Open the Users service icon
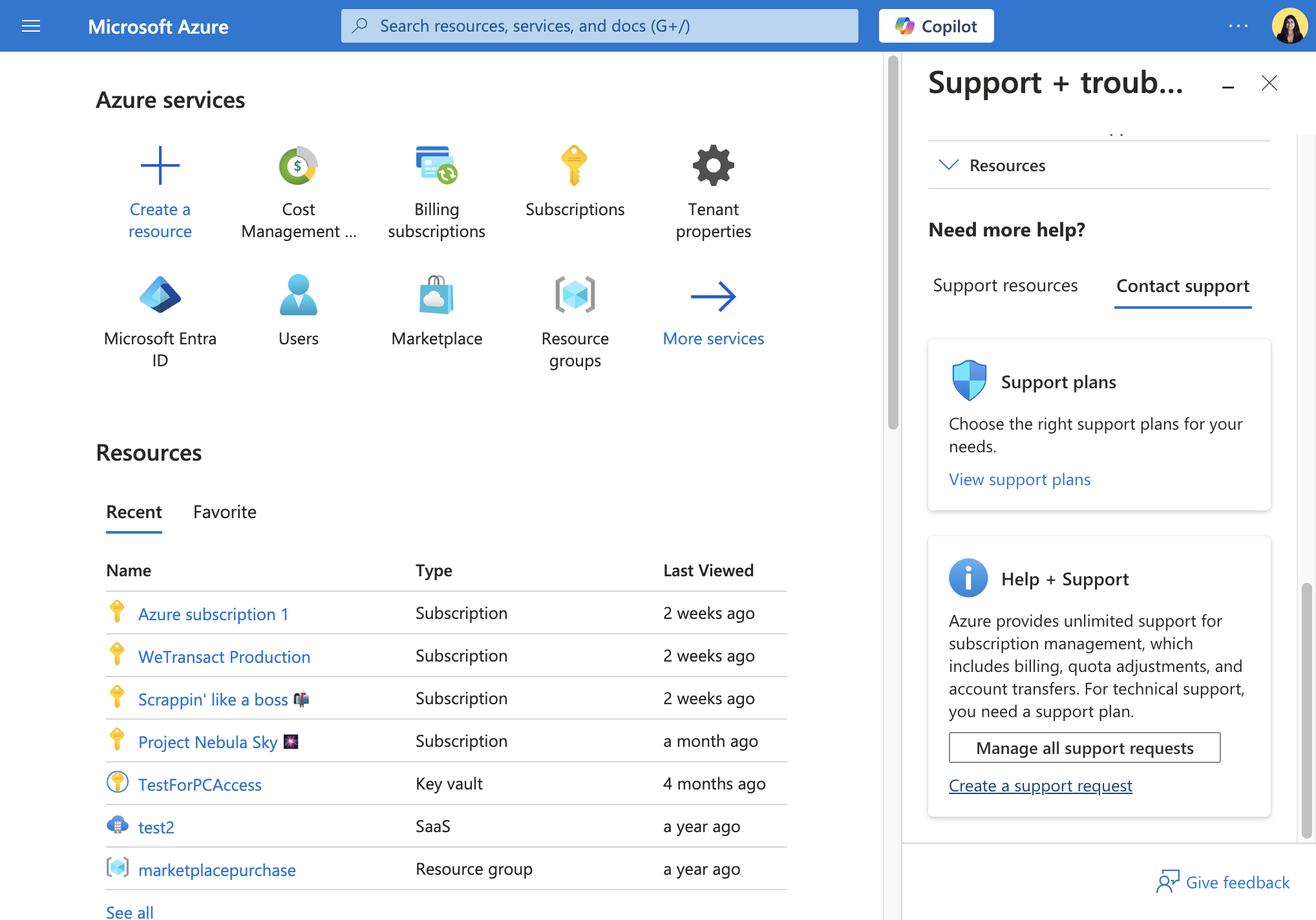The width and height of the screenshot is (1316, 920). coord(299,295)
